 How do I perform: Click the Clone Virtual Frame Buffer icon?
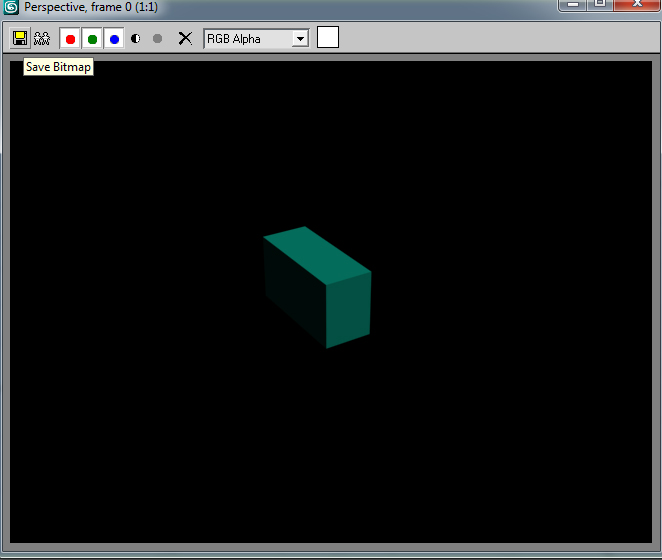point(42,38)
